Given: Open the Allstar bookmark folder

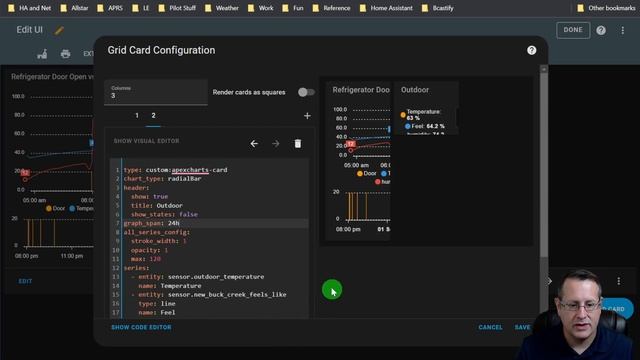Looking at the screenshot, I should (74, 8).
